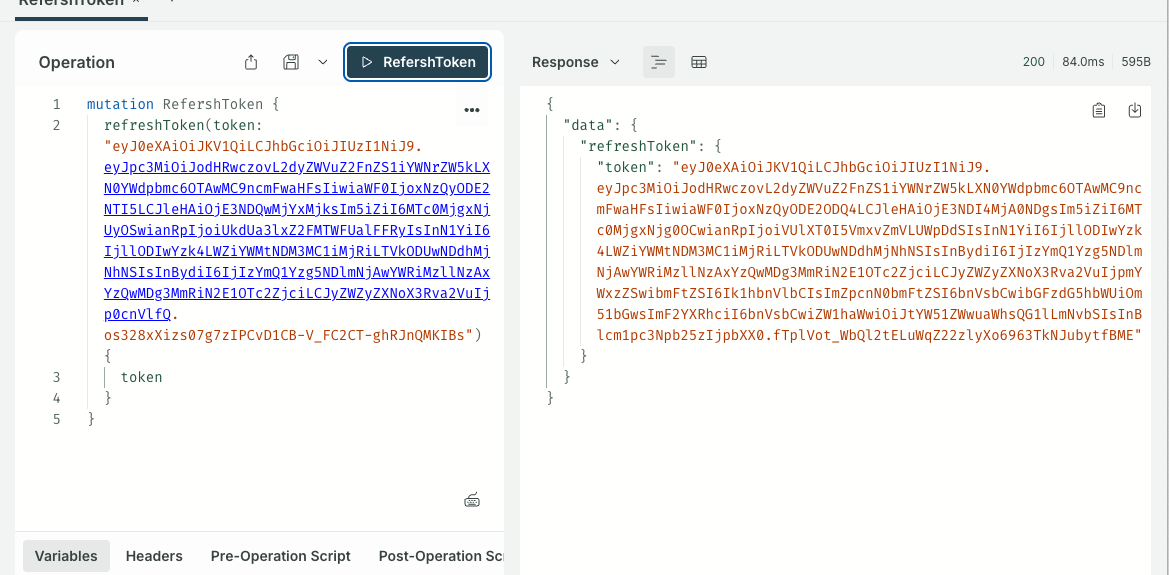Open the three-dots operation options menu

pyautogui.click(x=472, y=109)
